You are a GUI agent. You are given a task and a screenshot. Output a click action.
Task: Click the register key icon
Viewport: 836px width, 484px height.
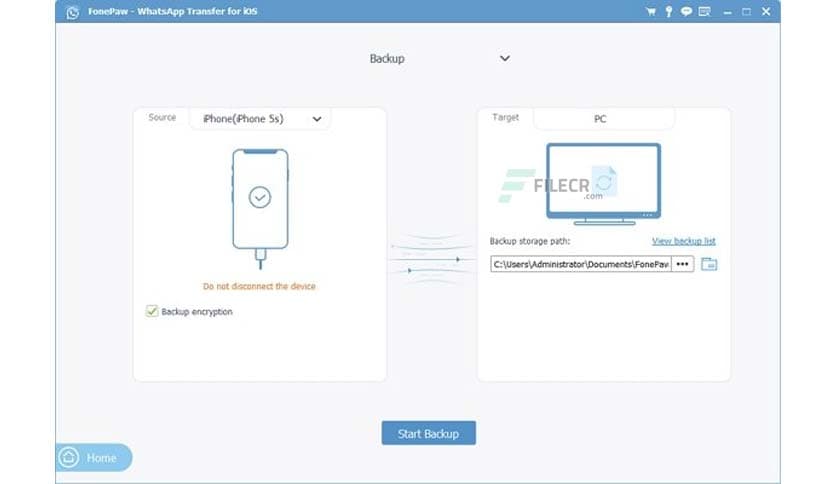pyautogui.click(x=669, y=11)
